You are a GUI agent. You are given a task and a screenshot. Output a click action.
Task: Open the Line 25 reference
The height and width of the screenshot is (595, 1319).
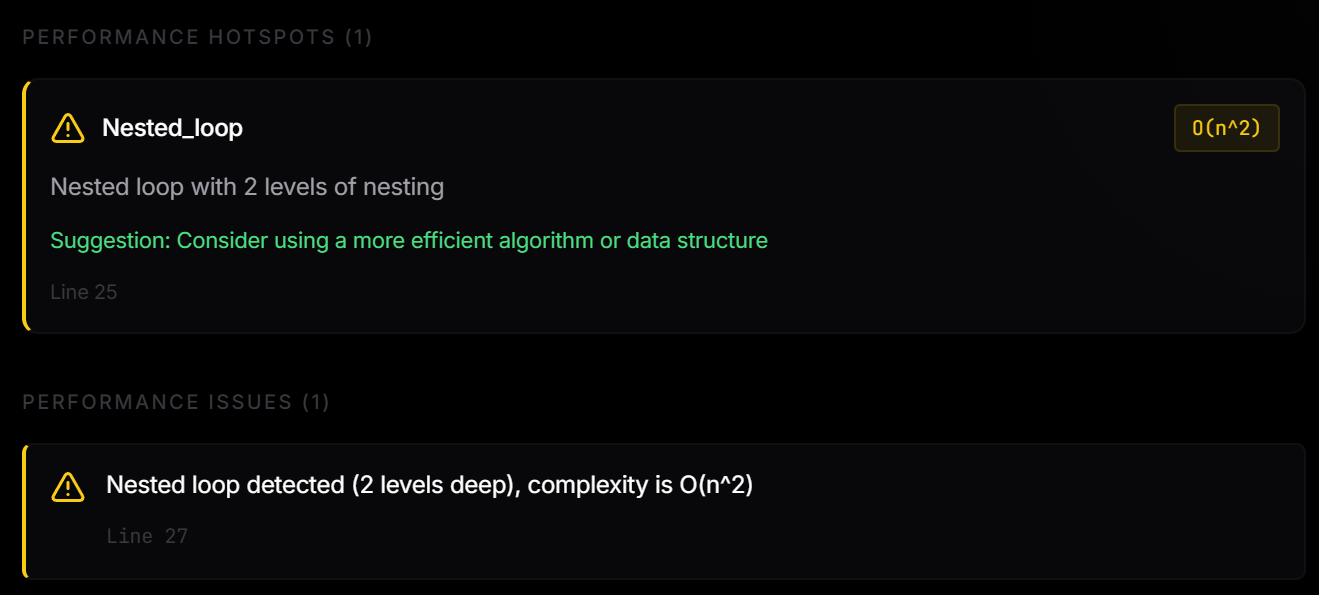84,293
